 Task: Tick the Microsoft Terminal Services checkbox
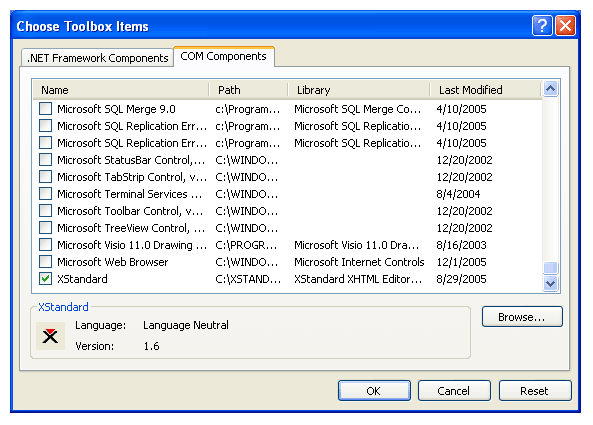pos(45,194)
